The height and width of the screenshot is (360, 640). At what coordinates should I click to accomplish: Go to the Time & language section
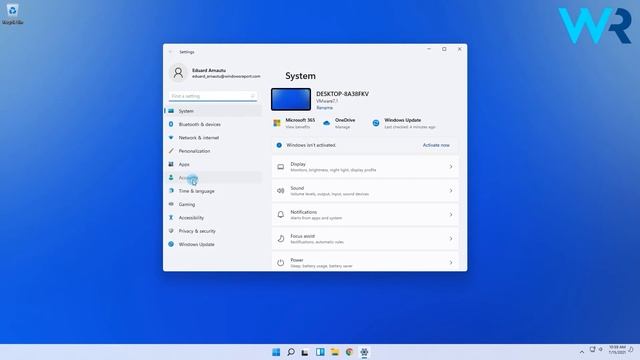pyautogui.click(x=213, y=191)
